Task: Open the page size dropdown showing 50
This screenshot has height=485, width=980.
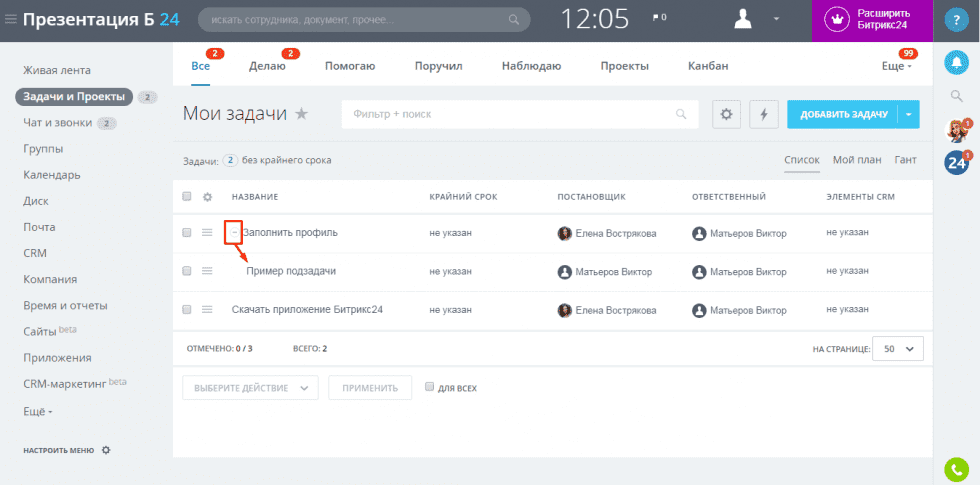Action: tap(897, 349)
